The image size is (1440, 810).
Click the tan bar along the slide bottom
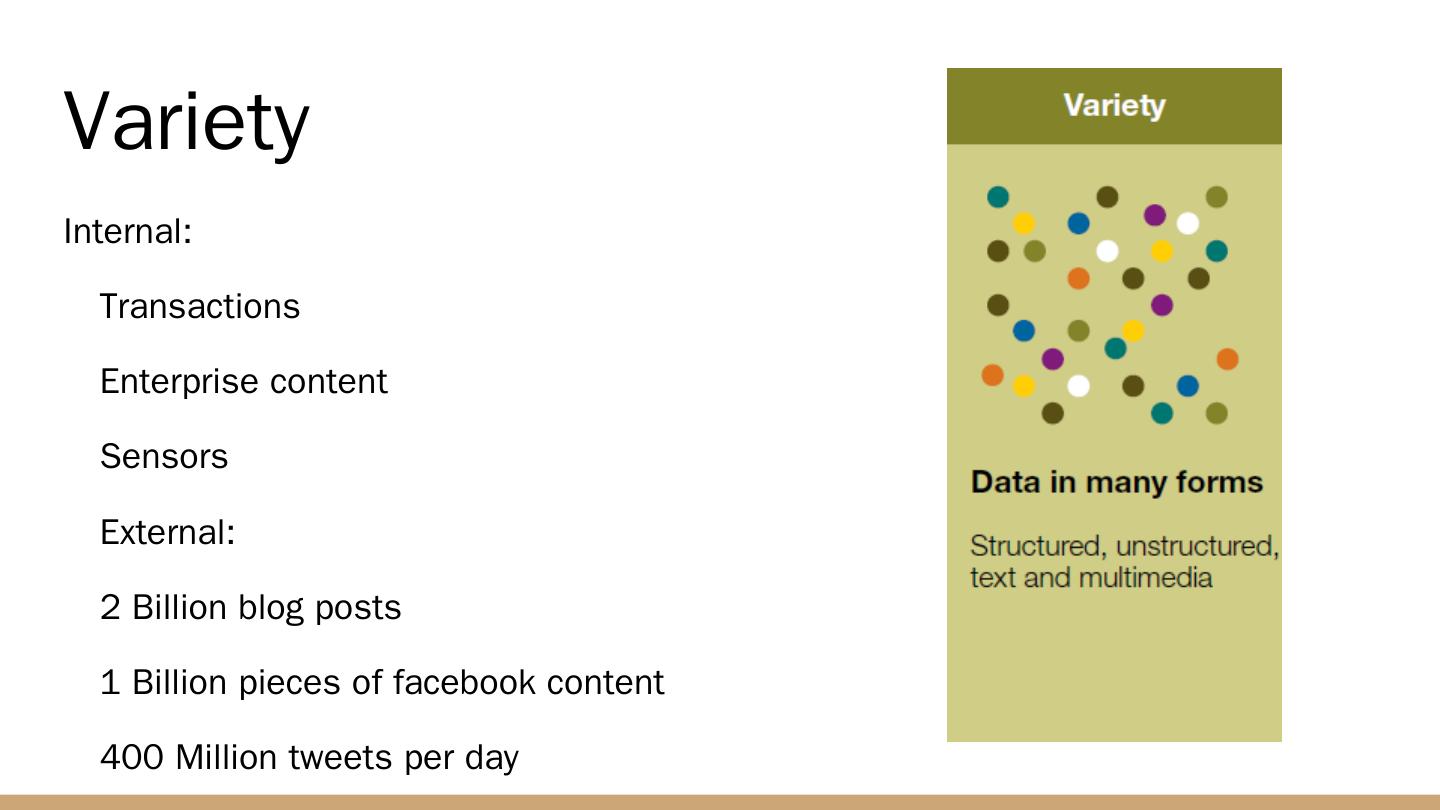[x=720, y=802]
